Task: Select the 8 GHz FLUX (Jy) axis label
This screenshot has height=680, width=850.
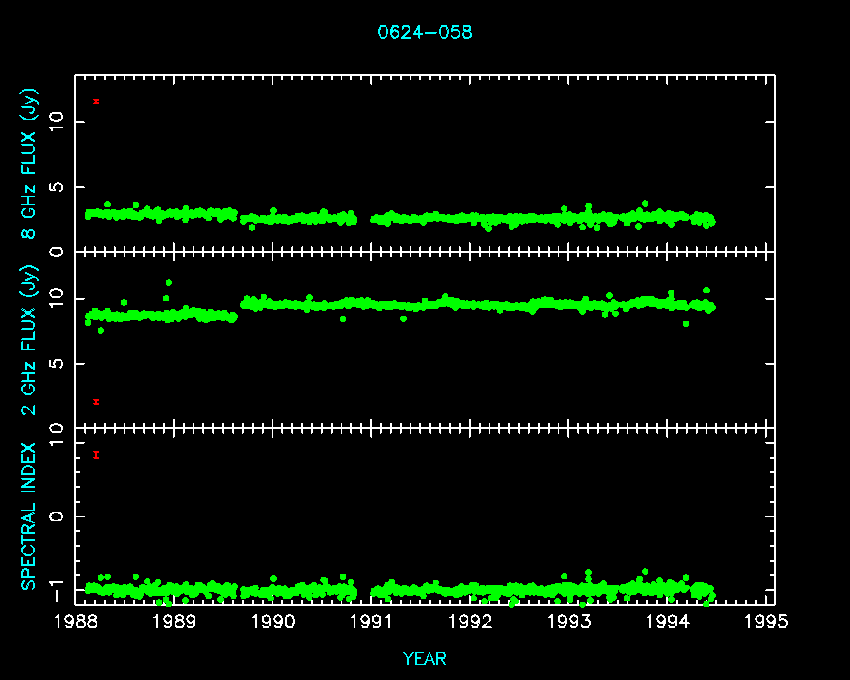Action: click(30, 162)
